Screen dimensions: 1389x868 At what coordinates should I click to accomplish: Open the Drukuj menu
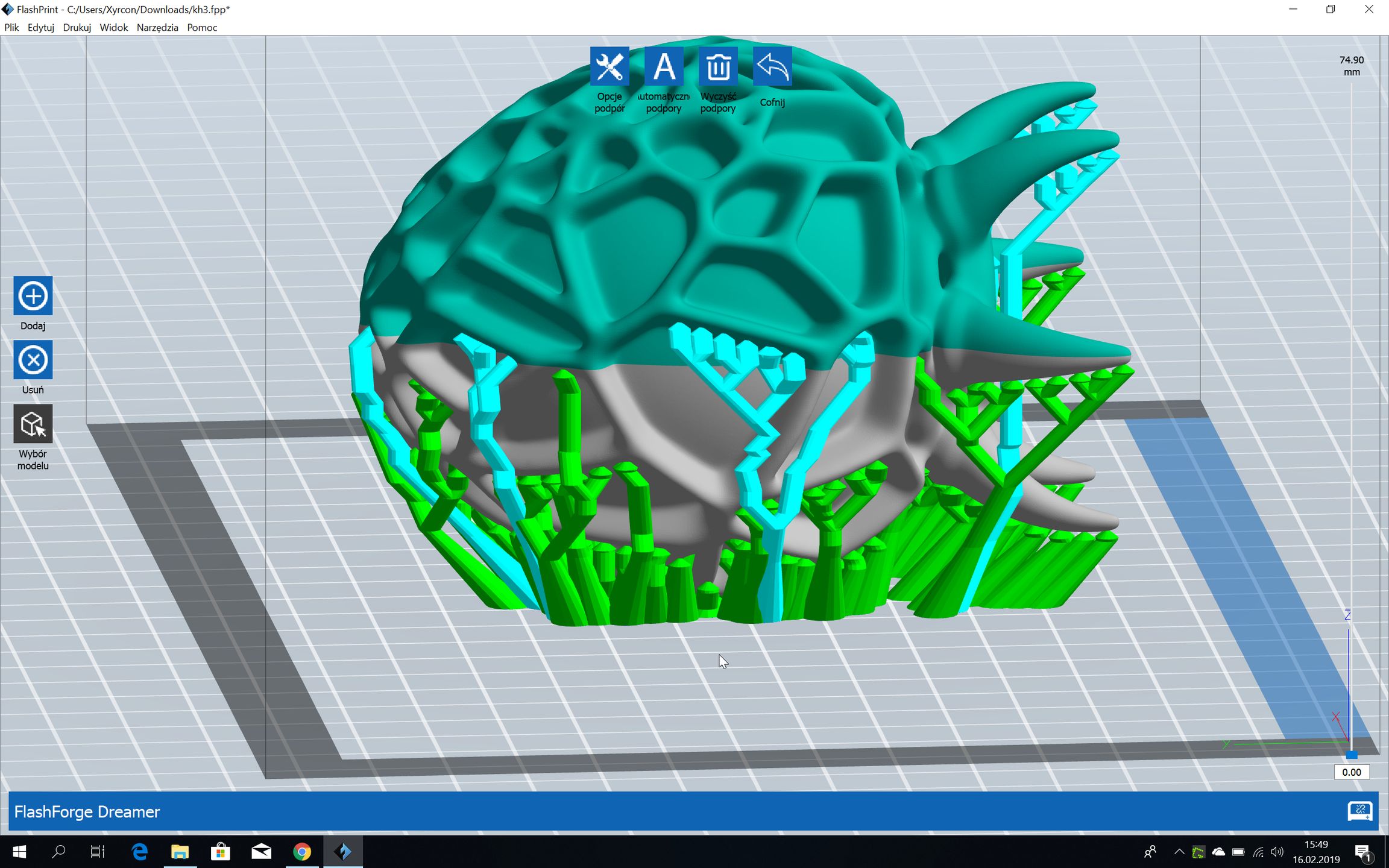coord(77,28)
